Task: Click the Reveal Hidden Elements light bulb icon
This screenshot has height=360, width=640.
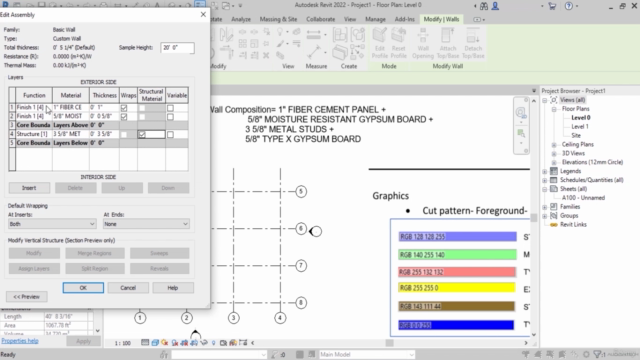Action: click(213, 343)
